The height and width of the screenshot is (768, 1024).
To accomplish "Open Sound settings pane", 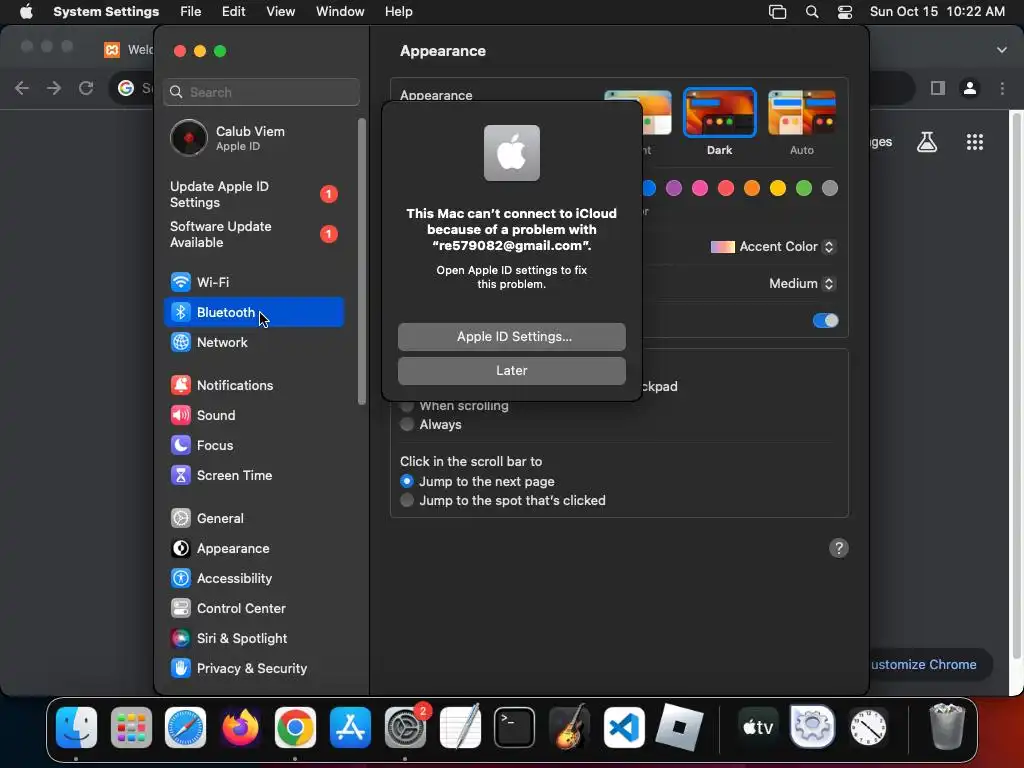I will (253, 415).
